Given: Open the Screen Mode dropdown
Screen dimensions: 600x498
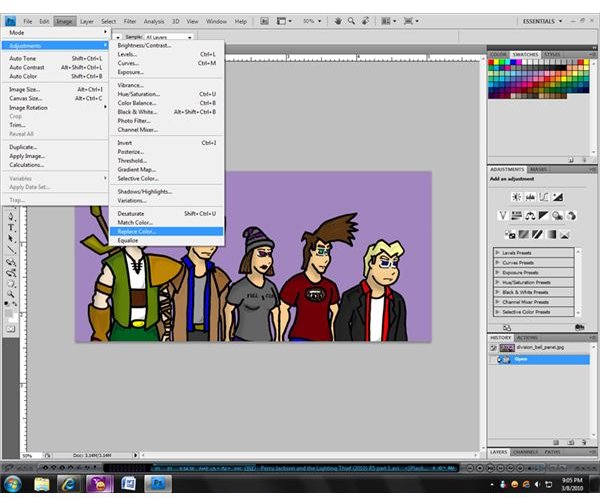Looking at the screenshot, I should click(411, 21).
